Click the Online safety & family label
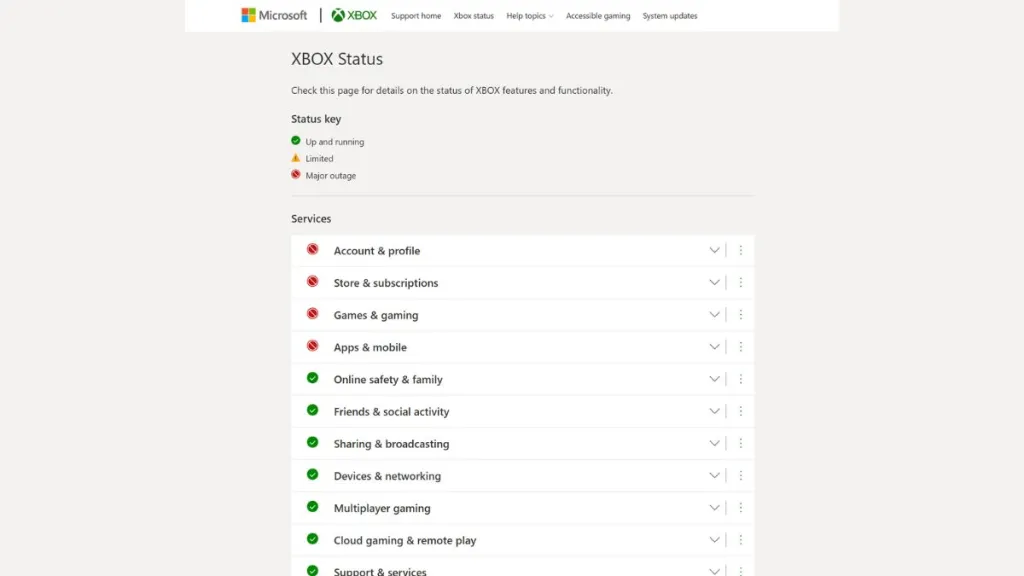 pos(388,379)
